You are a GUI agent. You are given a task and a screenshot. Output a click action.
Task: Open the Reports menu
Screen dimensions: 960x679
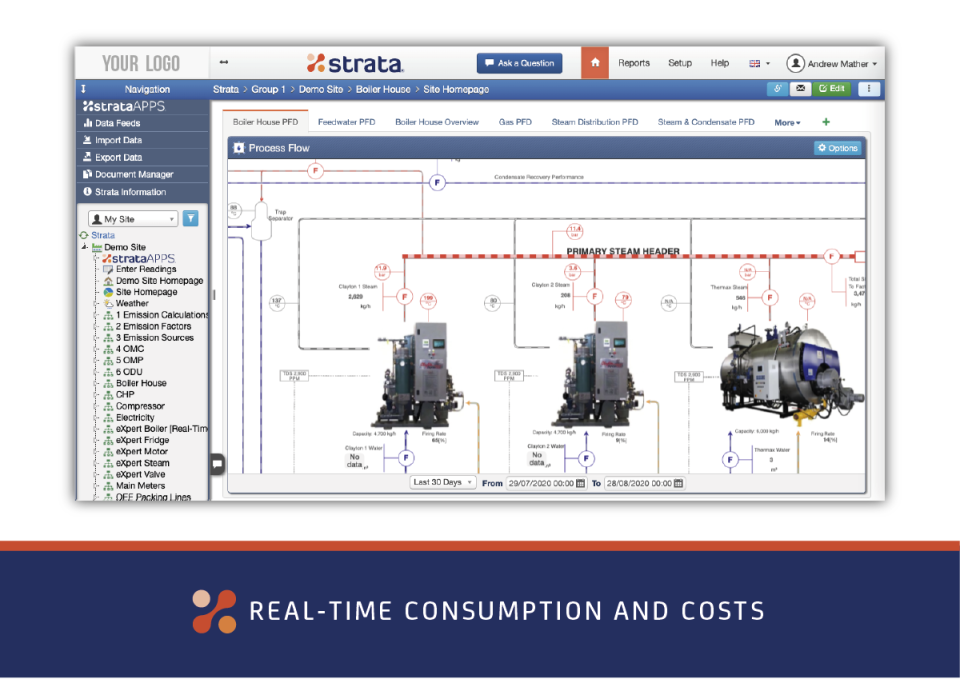point(634,62)
